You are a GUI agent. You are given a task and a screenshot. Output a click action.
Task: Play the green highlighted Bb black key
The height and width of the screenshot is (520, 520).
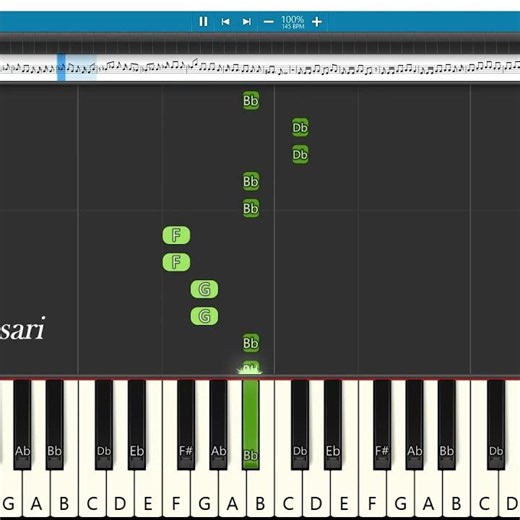pyautogui.click(x=251, y=425)
